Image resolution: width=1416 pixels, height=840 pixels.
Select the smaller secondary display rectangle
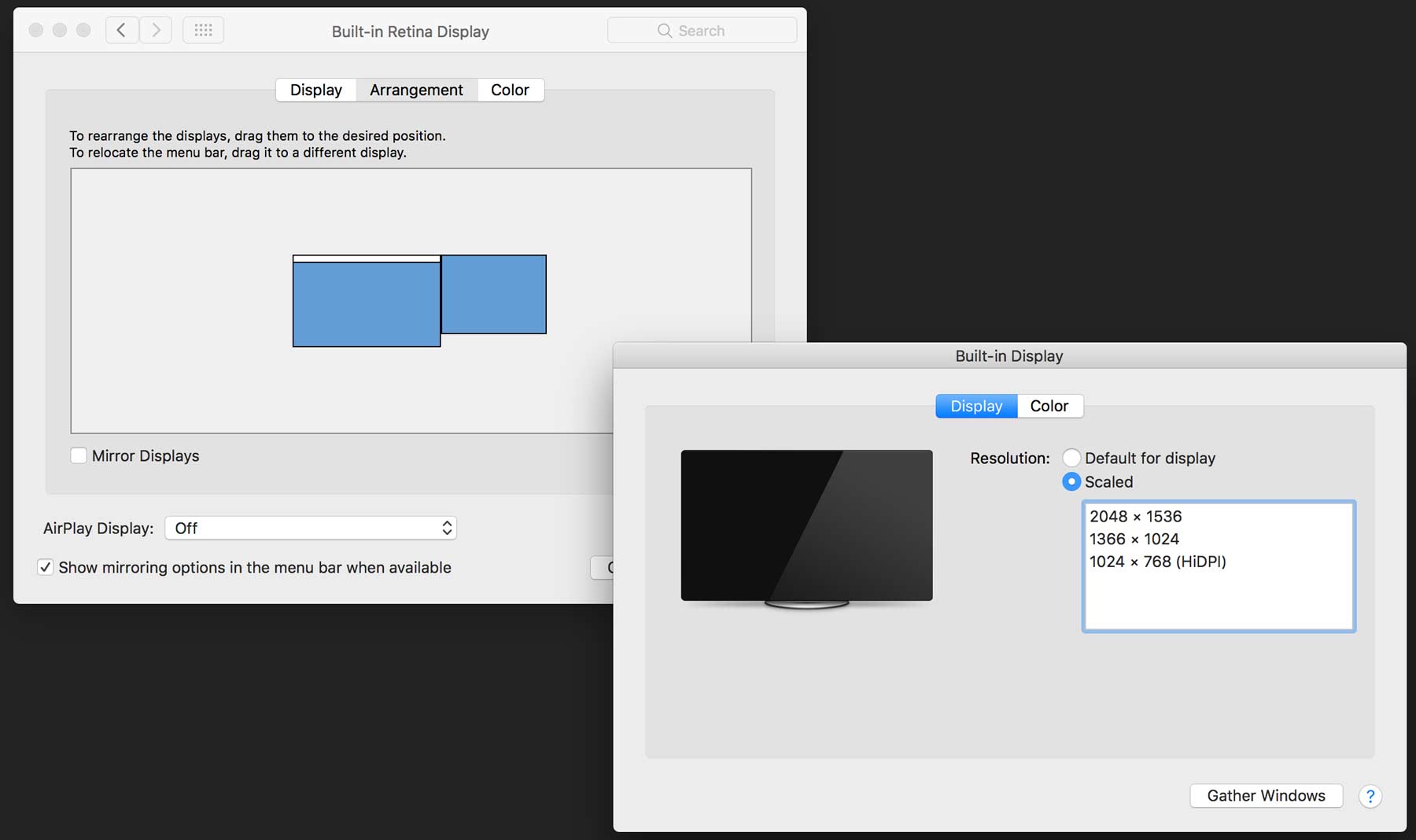(x=494, y=294)
